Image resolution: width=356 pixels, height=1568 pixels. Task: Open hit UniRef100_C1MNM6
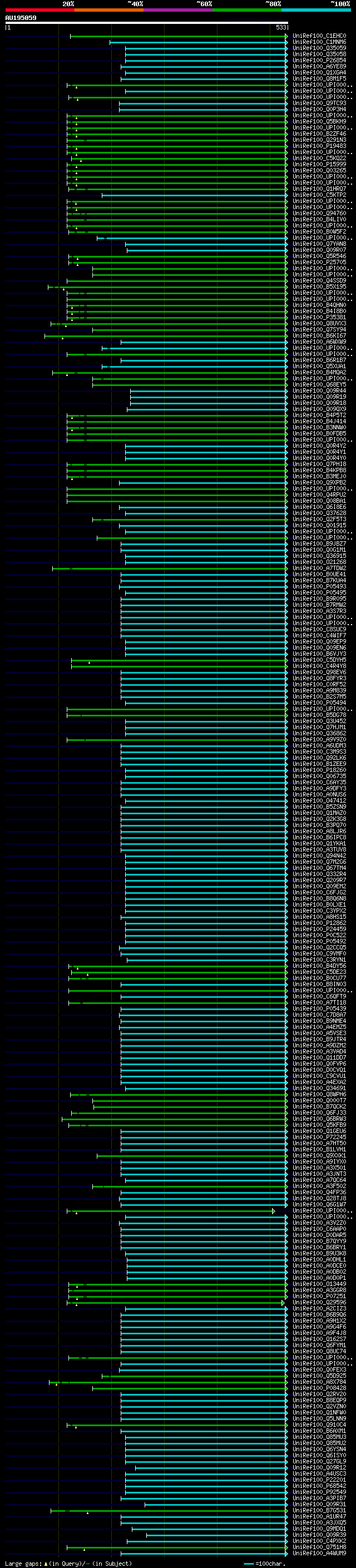pos(319,42)
